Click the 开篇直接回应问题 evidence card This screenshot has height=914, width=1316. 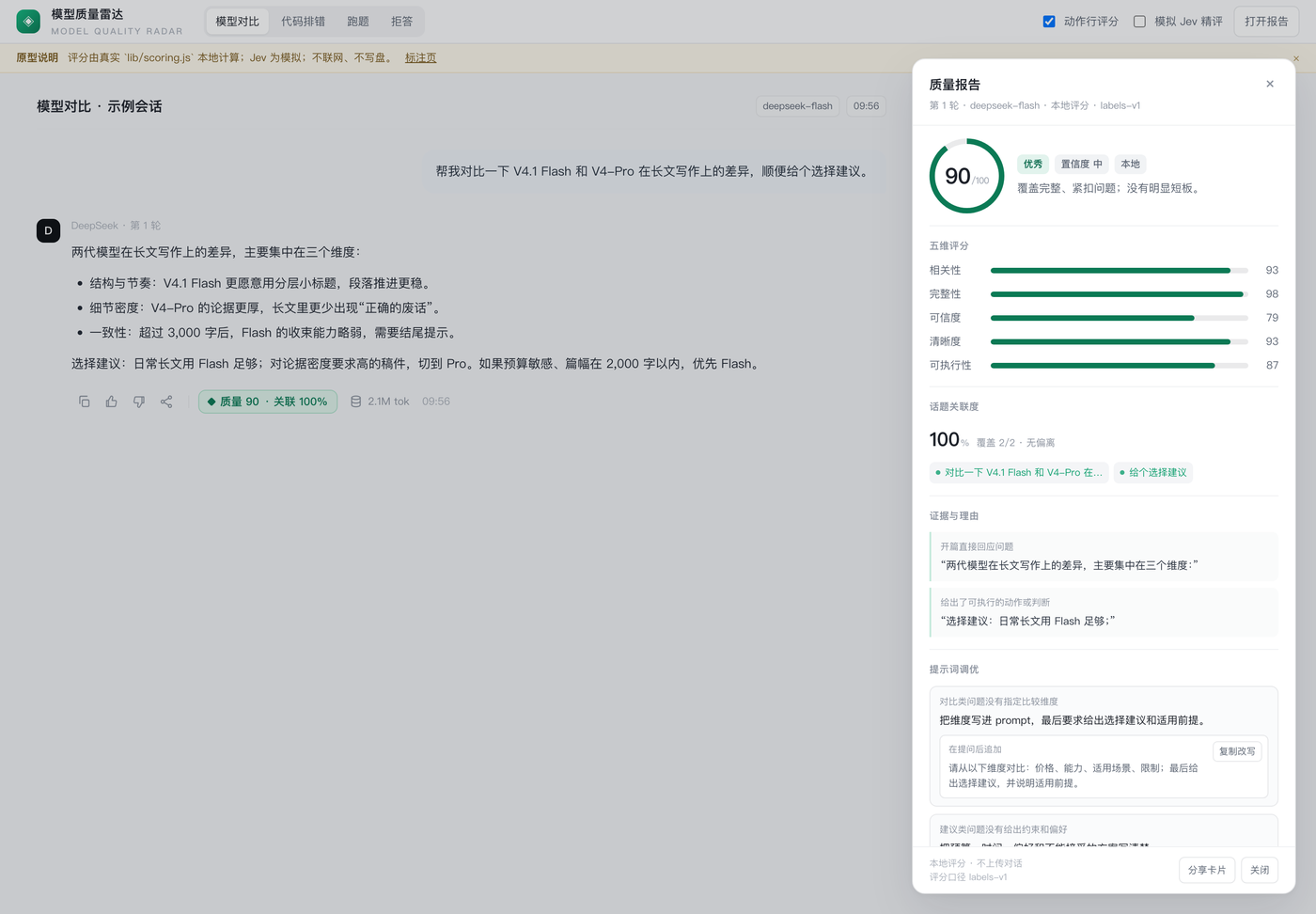(1104, 556)
